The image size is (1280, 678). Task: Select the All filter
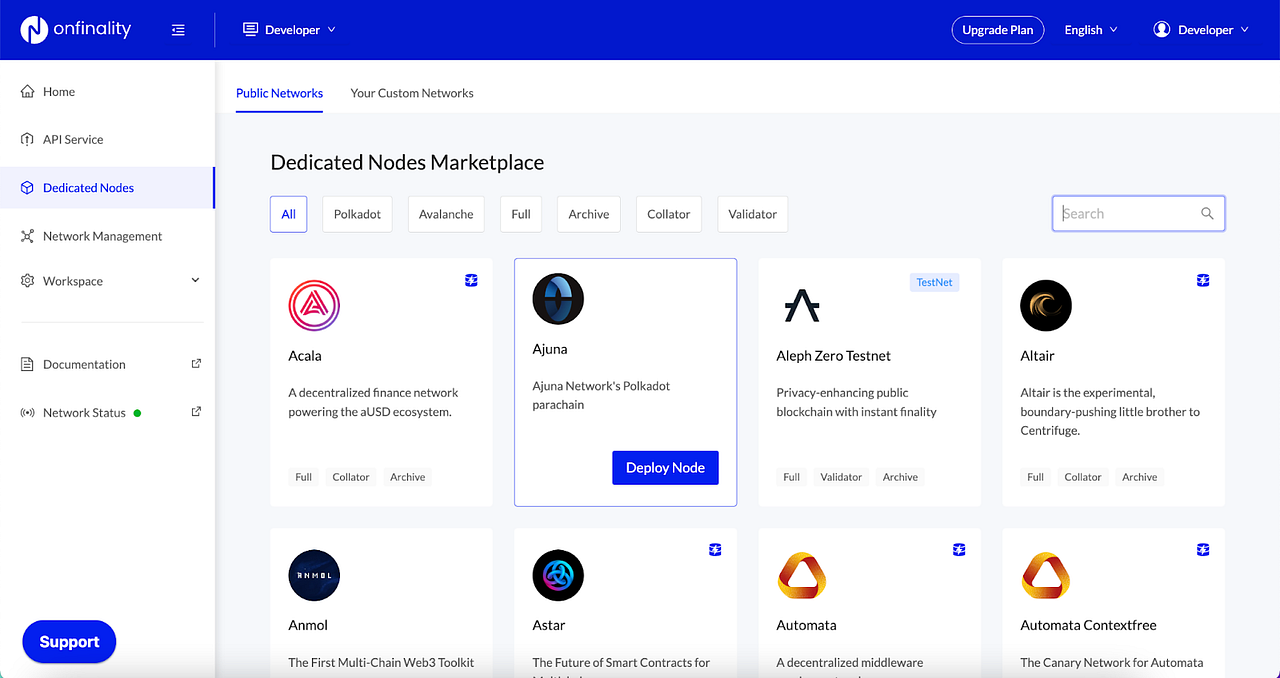288,214
